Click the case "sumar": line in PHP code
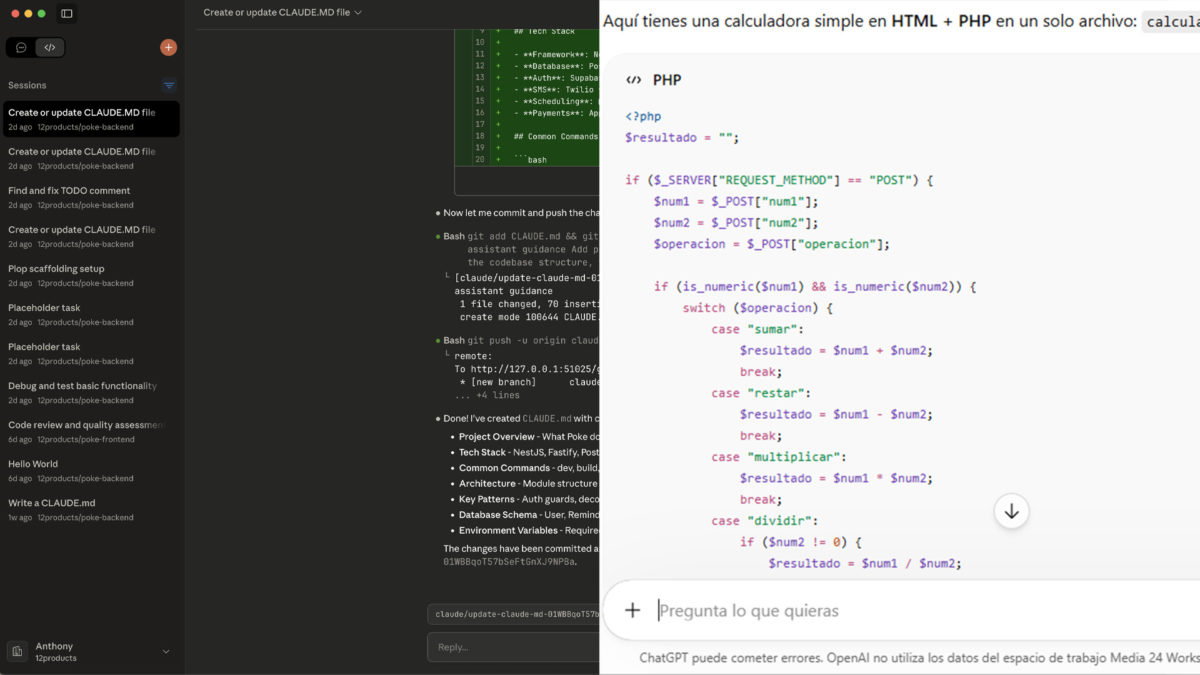Screen dimensions: 1200x675 tap(757, 329)
